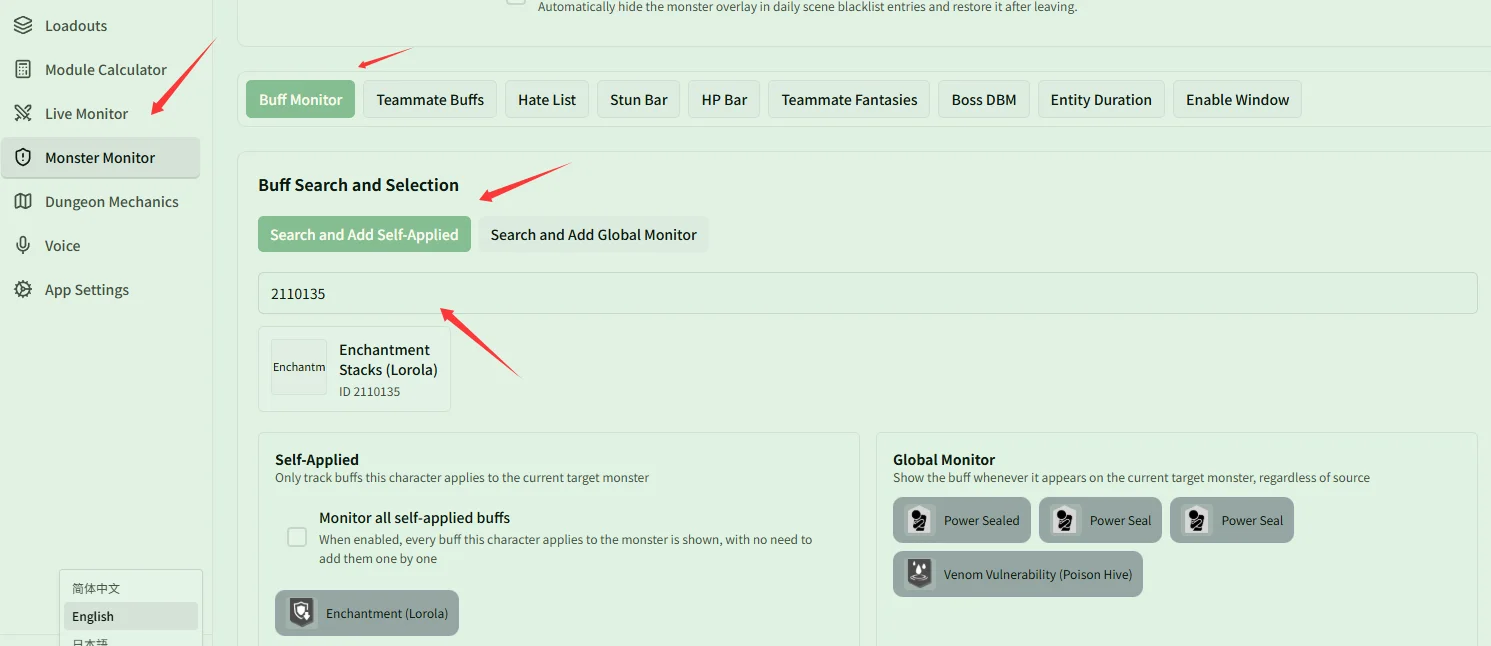Enable Monitor all self-applied buffs checkbox
Image resolution: width=1491 pixels, height=646 pixels.
297,537
